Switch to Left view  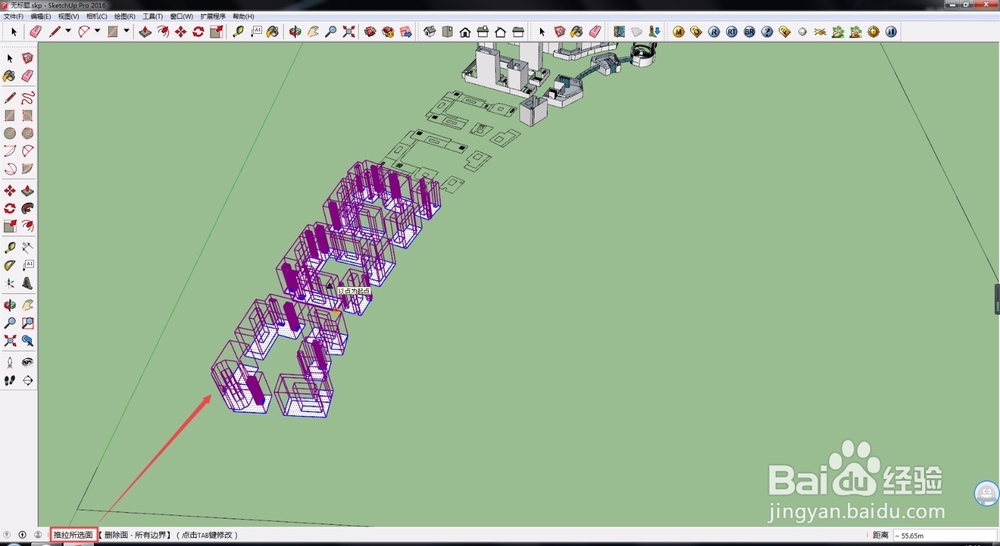[x=518, y=31]
